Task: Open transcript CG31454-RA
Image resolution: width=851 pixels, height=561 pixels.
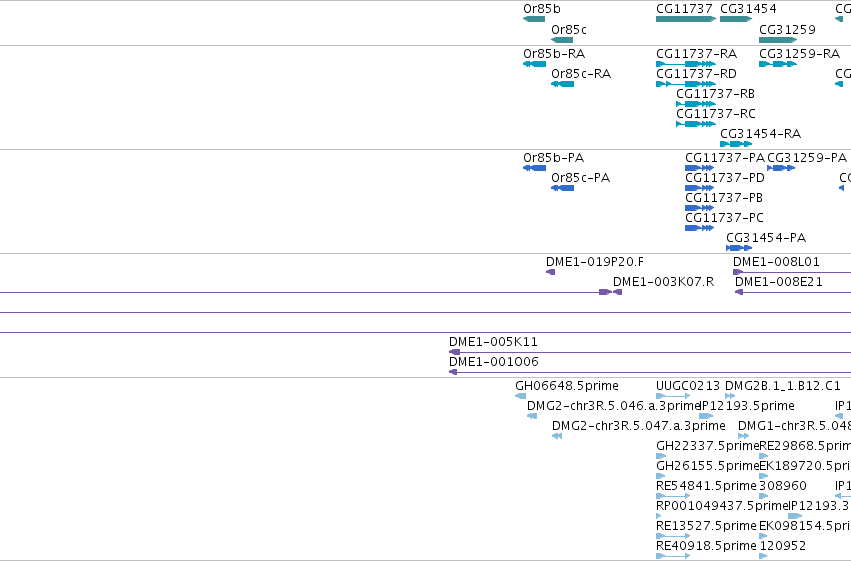Action: pos(761,134)
